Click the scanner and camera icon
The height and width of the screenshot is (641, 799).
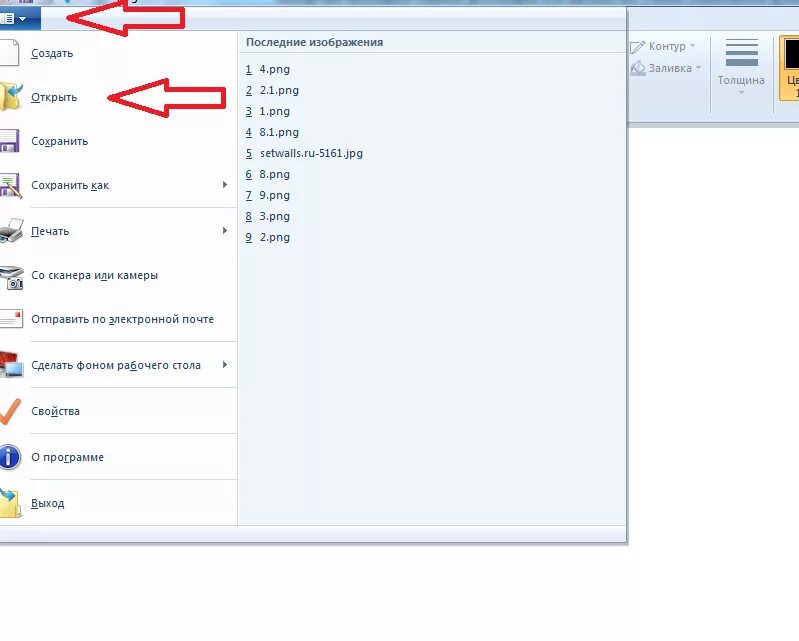pyautogui.click(x=11, y=277)
